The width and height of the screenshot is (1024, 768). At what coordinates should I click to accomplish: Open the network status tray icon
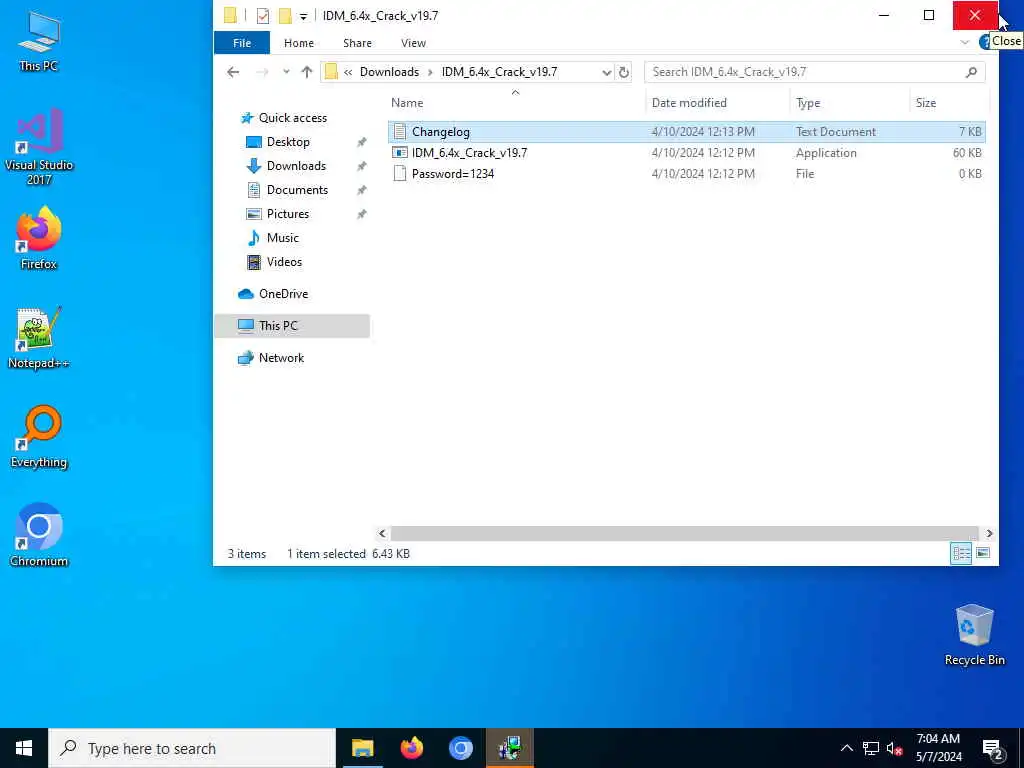coord(871,748)
